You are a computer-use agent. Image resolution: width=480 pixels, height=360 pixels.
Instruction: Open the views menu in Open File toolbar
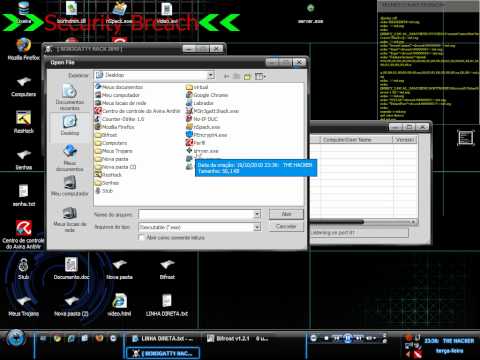coord(260,77)
